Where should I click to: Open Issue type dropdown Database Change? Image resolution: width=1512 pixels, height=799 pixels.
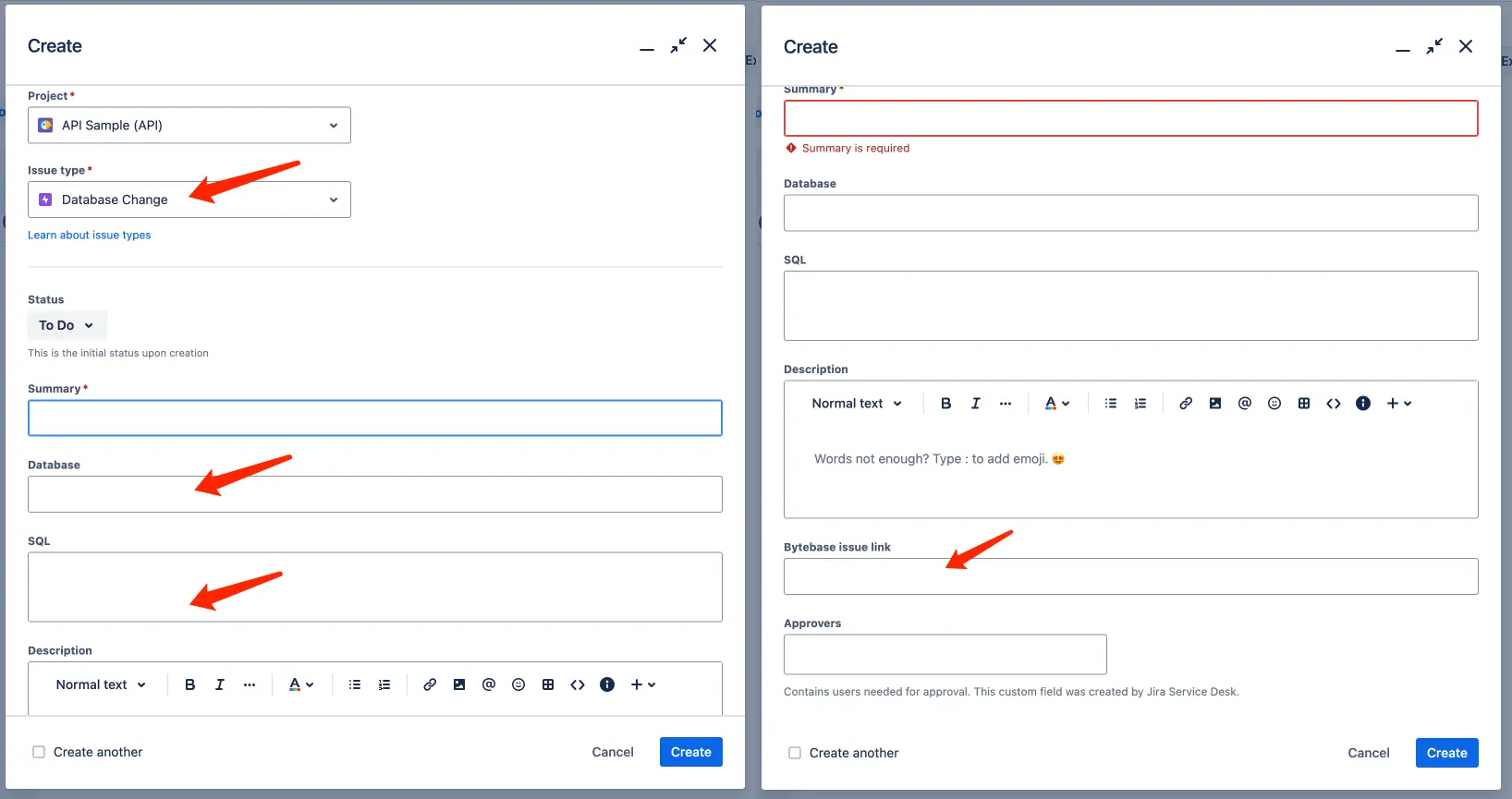[189, 200]
